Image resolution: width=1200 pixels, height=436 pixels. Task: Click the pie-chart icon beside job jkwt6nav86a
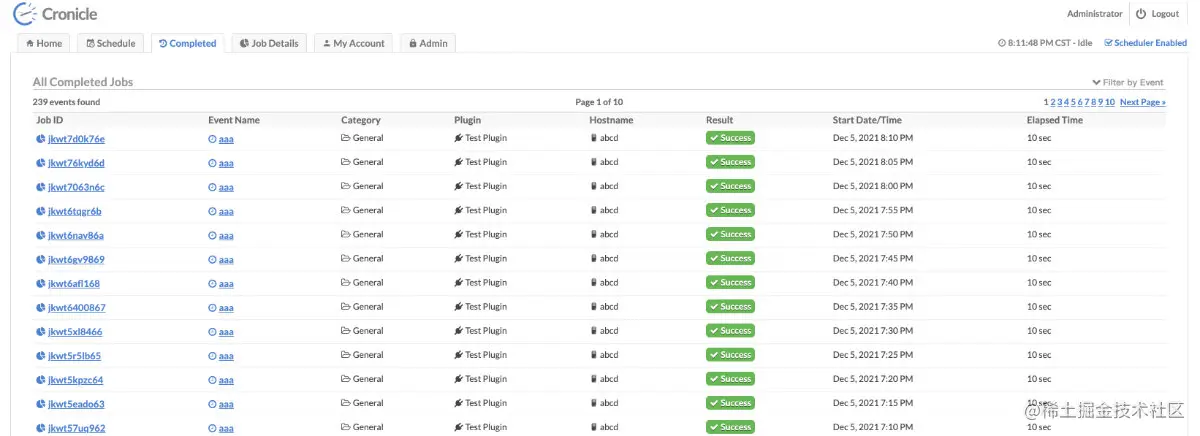(41, 235)
